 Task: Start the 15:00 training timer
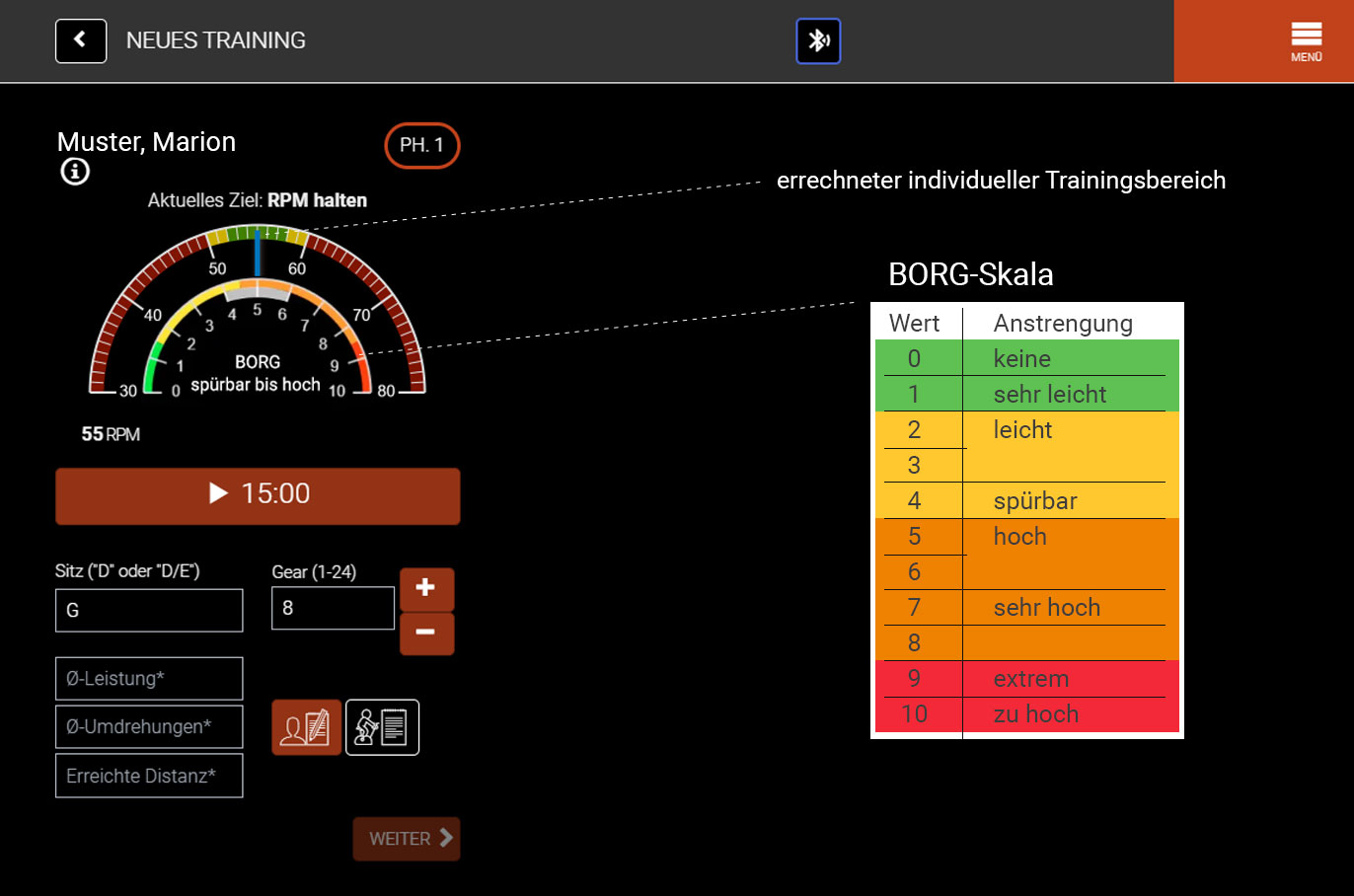(258, 494)
